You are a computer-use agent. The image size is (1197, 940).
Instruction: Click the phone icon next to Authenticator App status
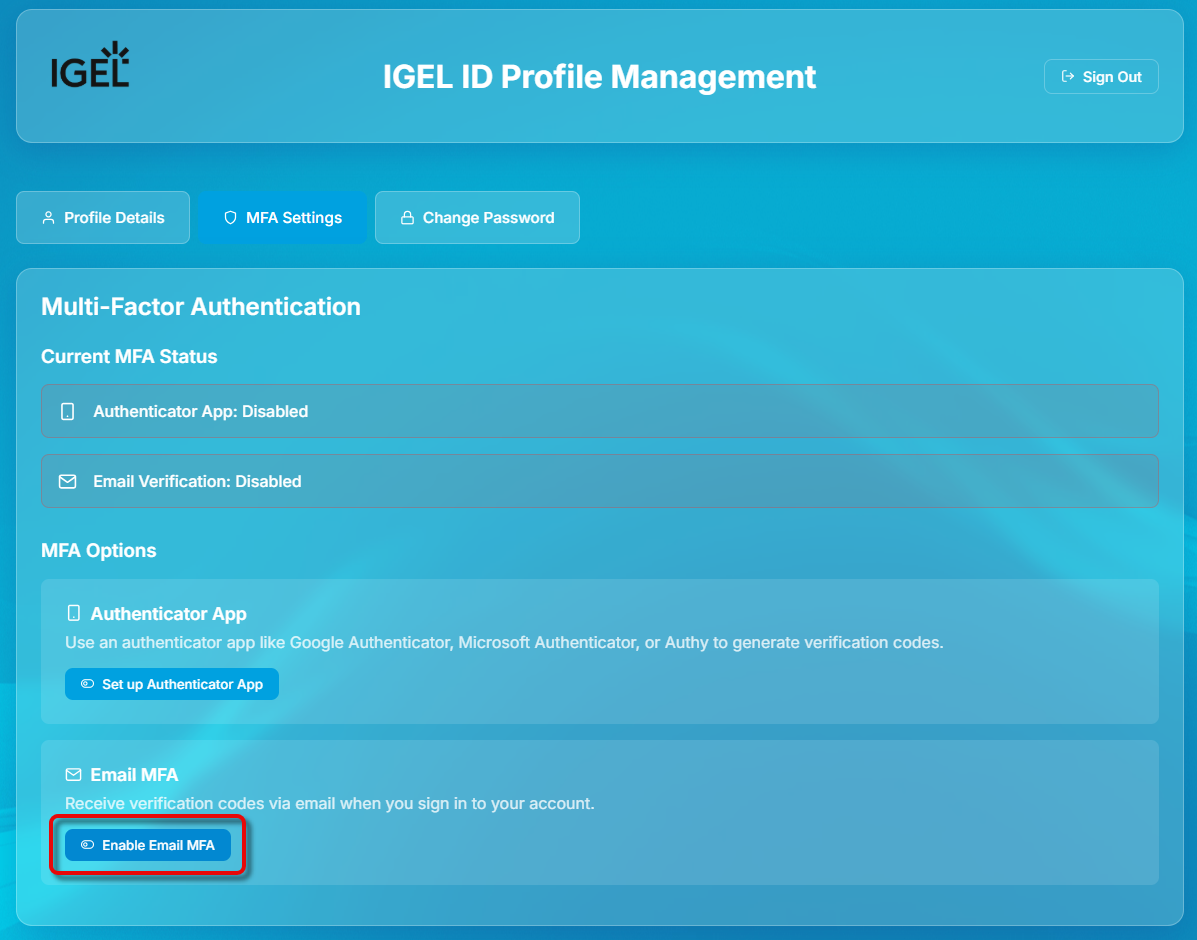[x=67, y=410]
